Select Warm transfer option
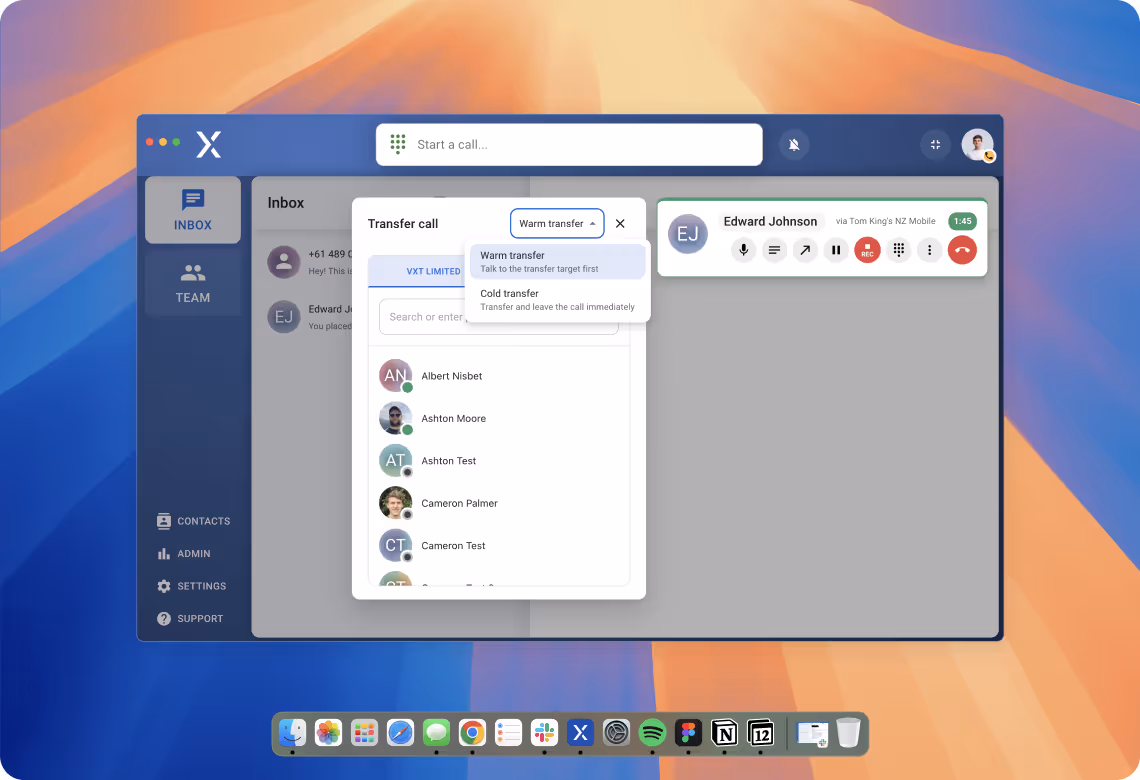 558,262
